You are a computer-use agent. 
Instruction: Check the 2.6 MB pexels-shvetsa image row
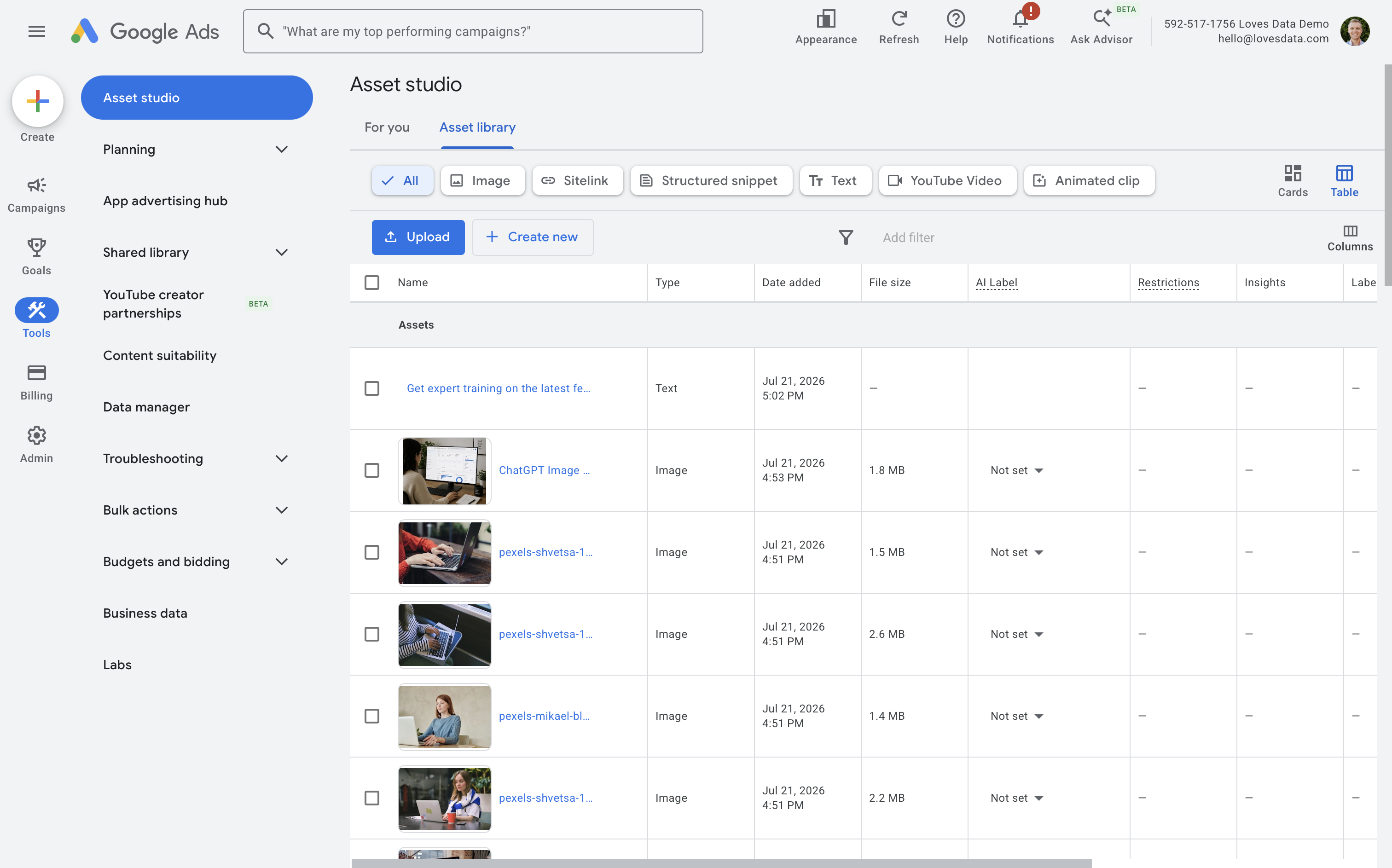[372, 634]
